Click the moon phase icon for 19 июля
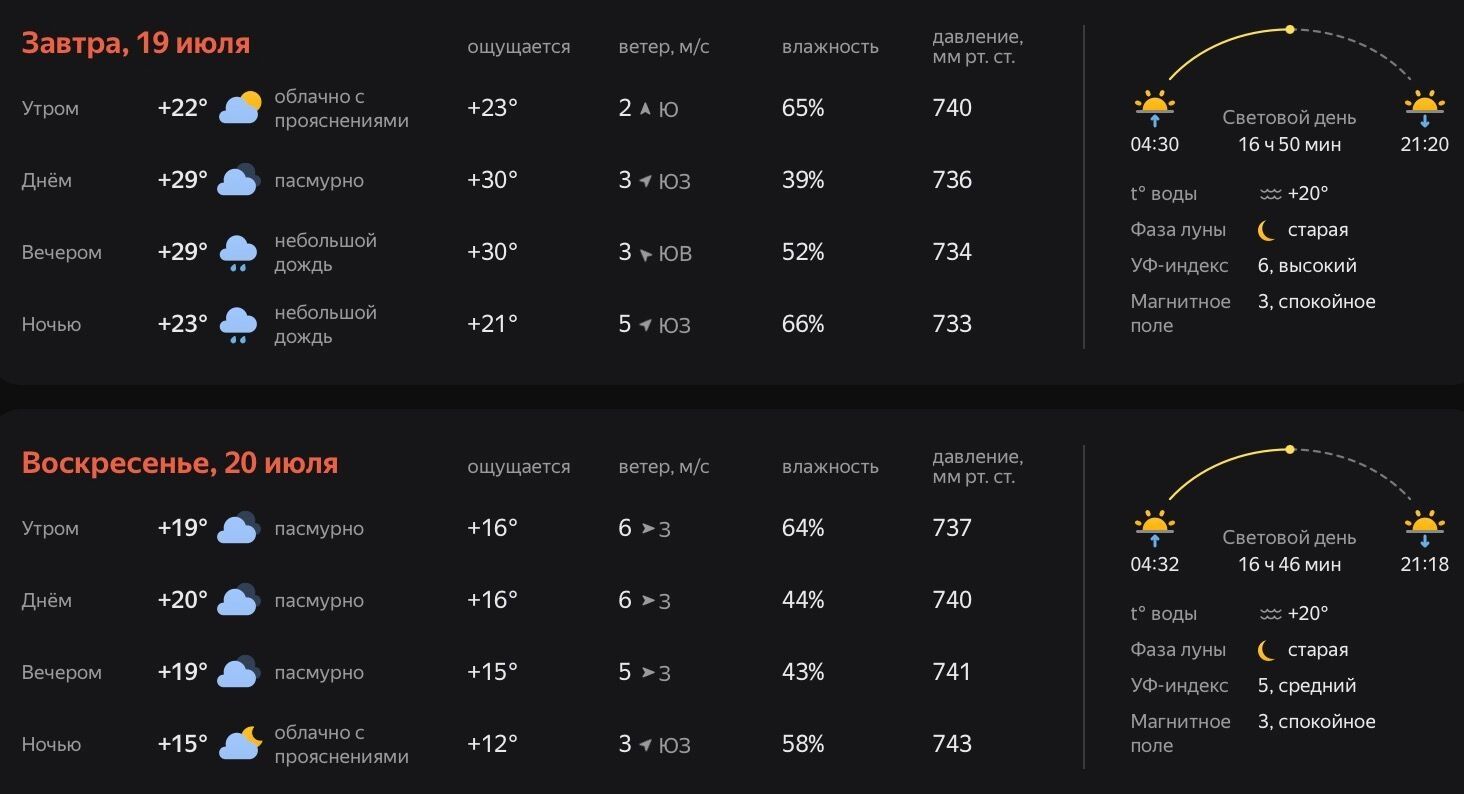 pos(1267,230)
